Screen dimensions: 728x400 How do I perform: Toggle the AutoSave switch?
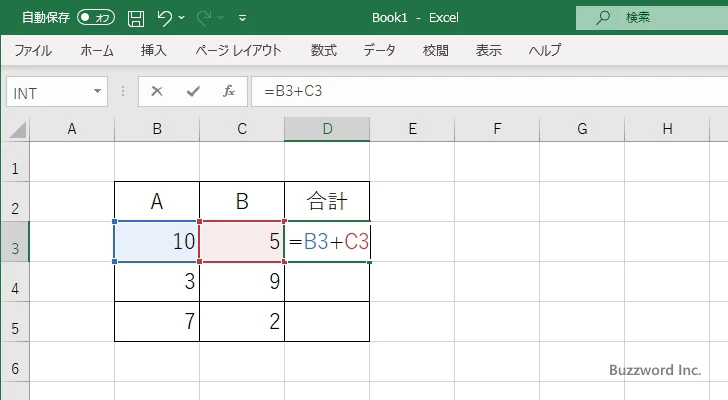click(96, 18)
